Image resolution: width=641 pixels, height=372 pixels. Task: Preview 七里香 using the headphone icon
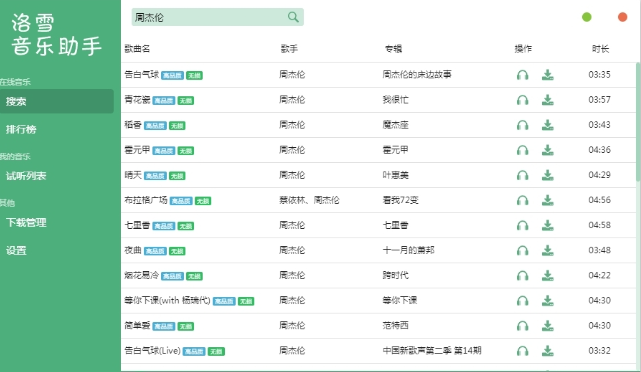(522, 225)
